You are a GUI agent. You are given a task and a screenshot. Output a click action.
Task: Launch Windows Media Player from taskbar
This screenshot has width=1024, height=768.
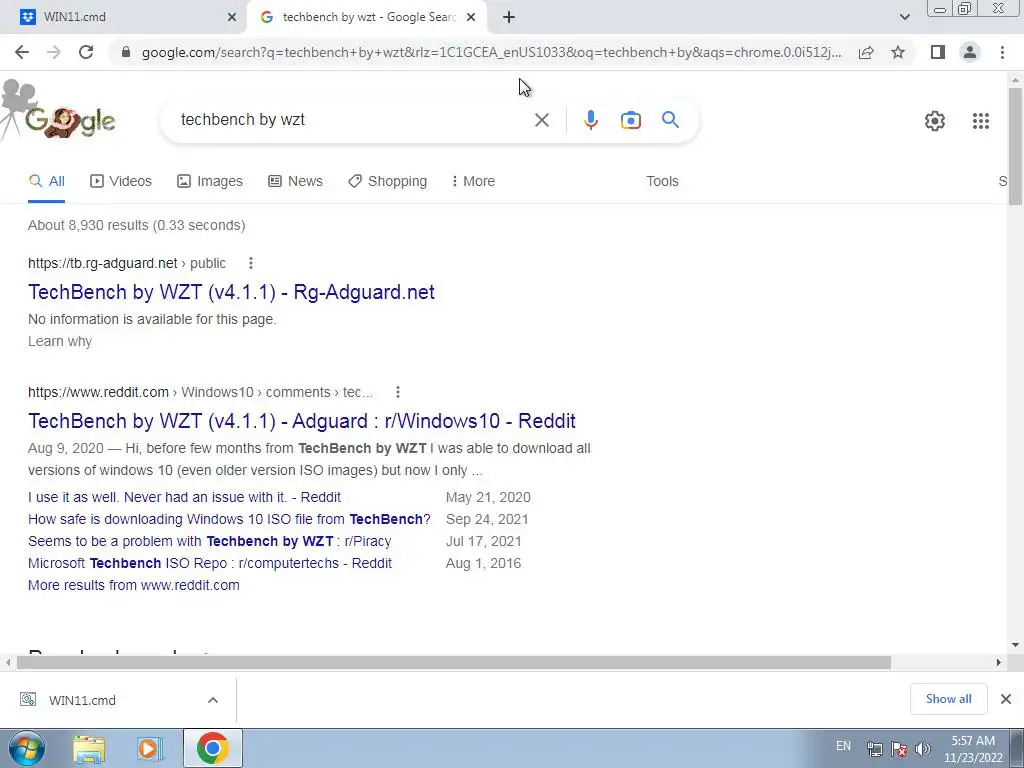150,749
